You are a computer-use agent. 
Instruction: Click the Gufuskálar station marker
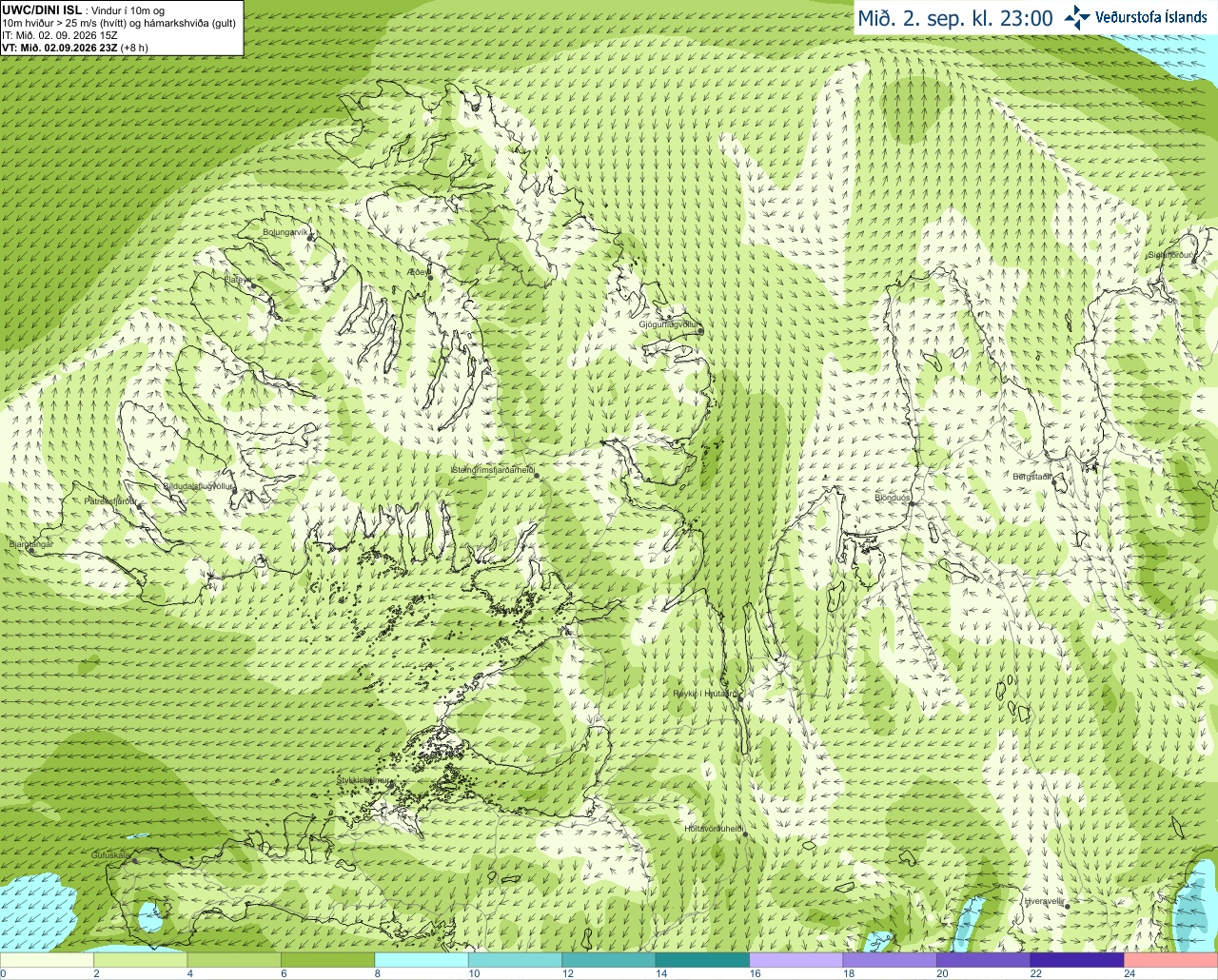[x=134, y=860]
